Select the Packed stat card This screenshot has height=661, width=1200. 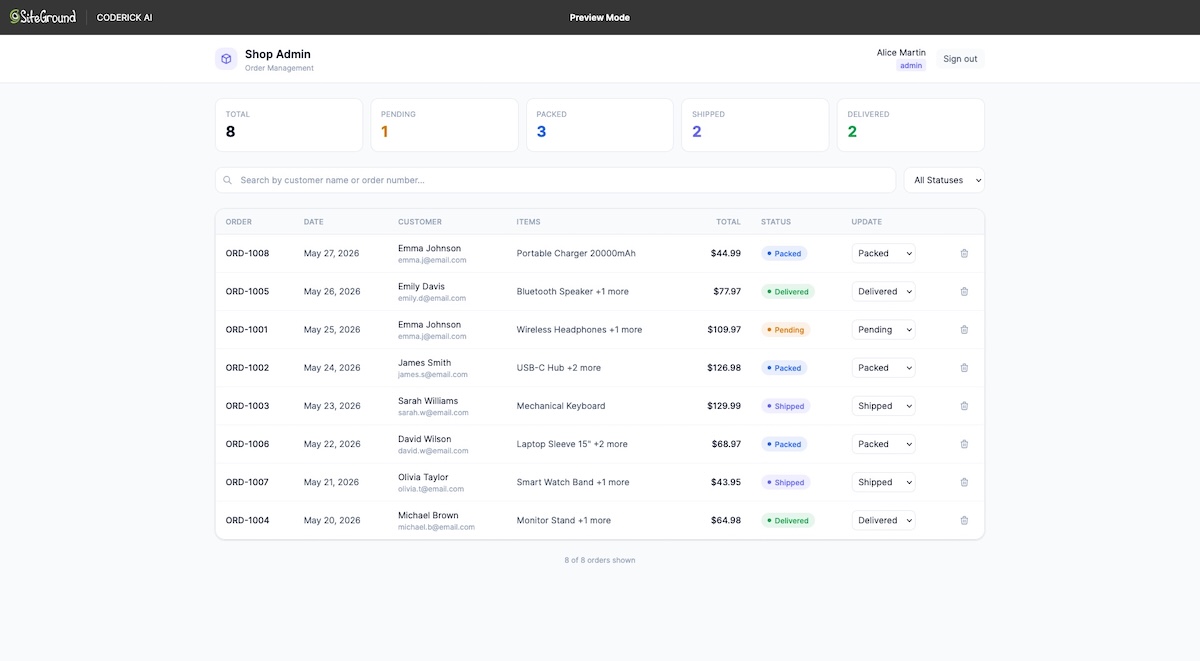tap(600, 125)
